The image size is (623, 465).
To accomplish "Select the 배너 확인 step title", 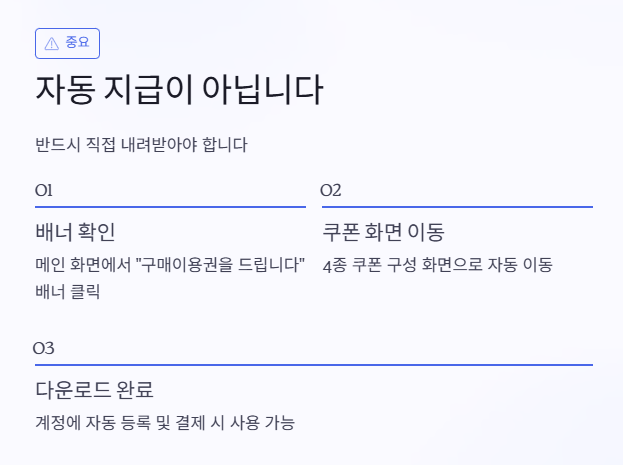I will click(75, 232).
